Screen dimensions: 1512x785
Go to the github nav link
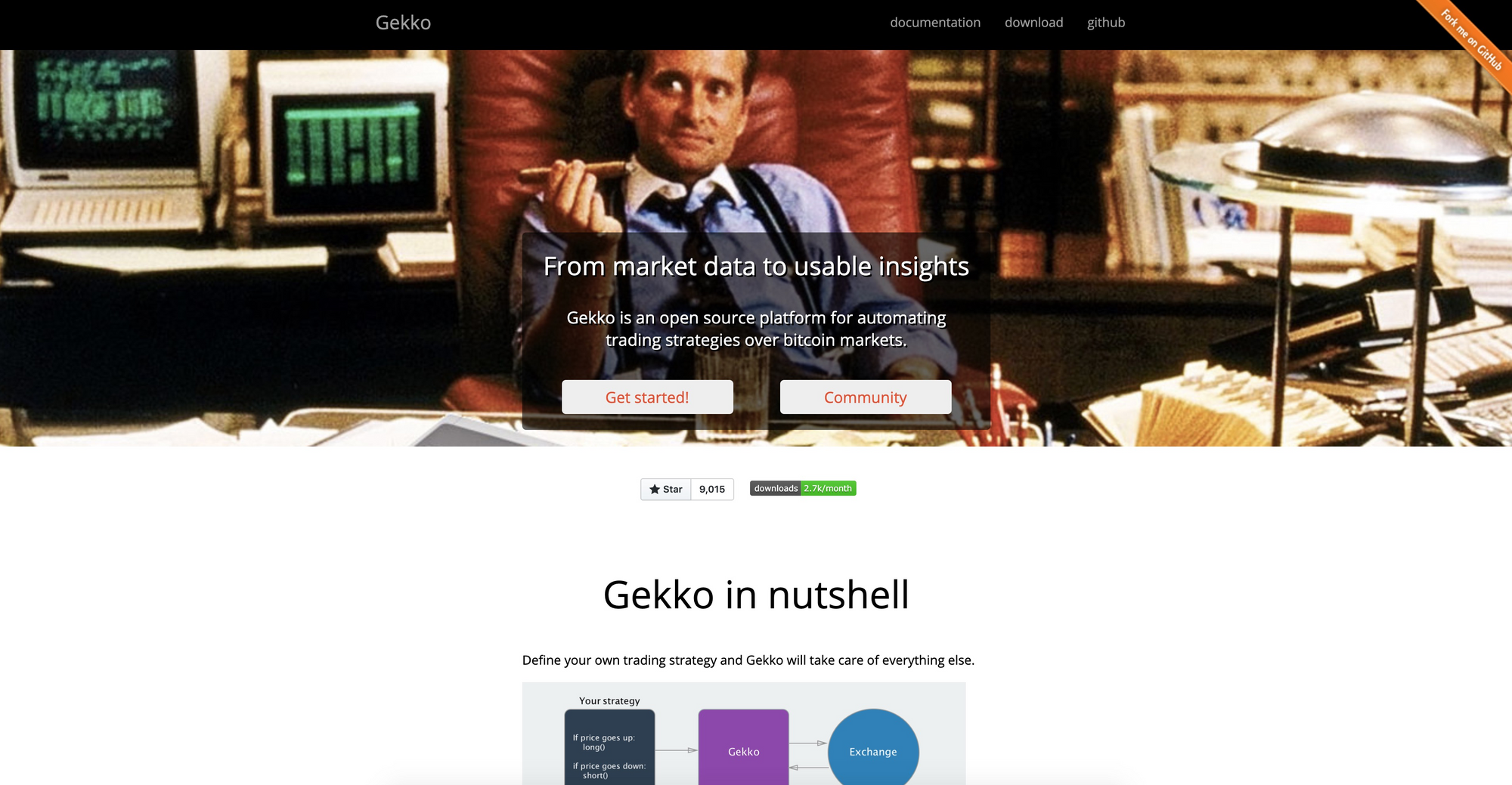(x=1106, y=23)
